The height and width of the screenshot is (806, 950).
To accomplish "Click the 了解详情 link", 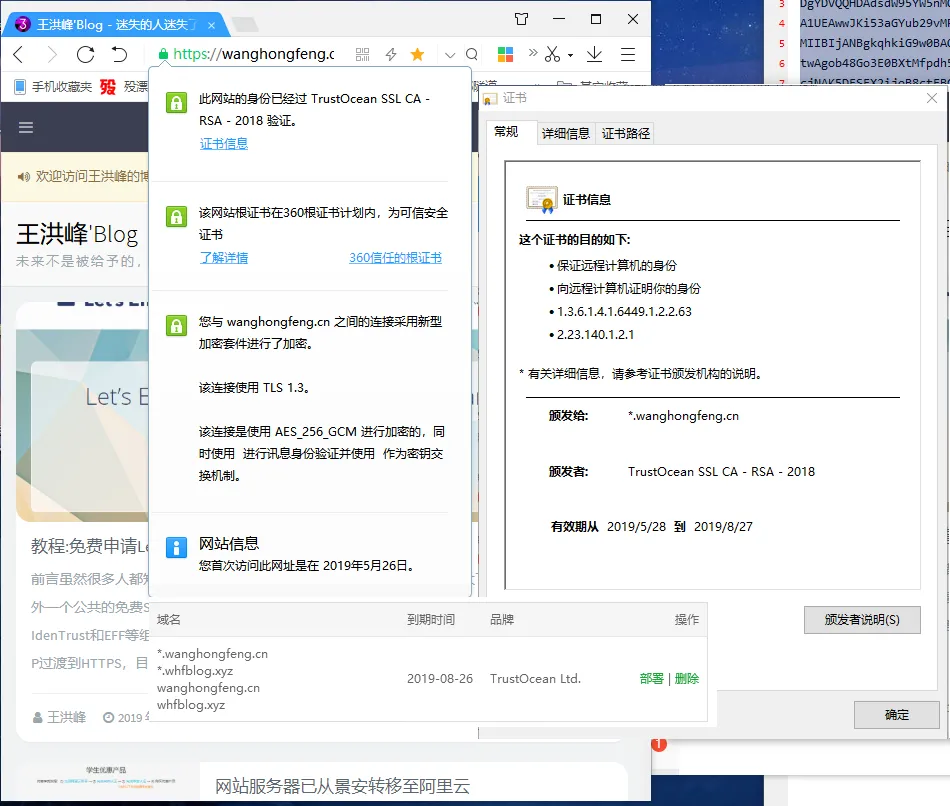I will coord(224,258).
